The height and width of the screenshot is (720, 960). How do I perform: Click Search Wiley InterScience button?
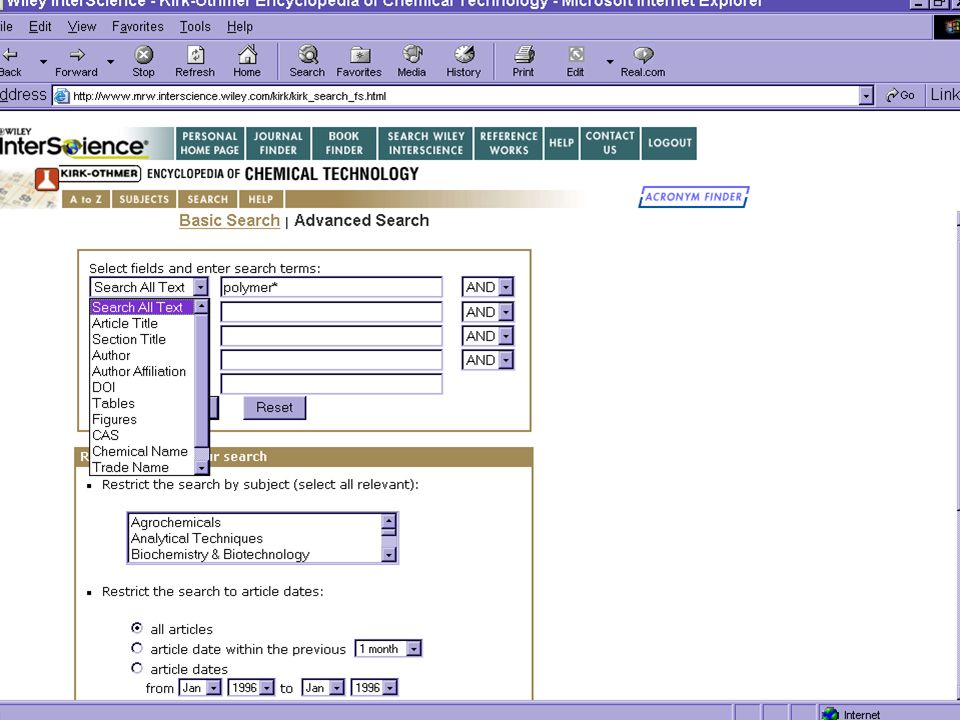click(x=426, y=143)
